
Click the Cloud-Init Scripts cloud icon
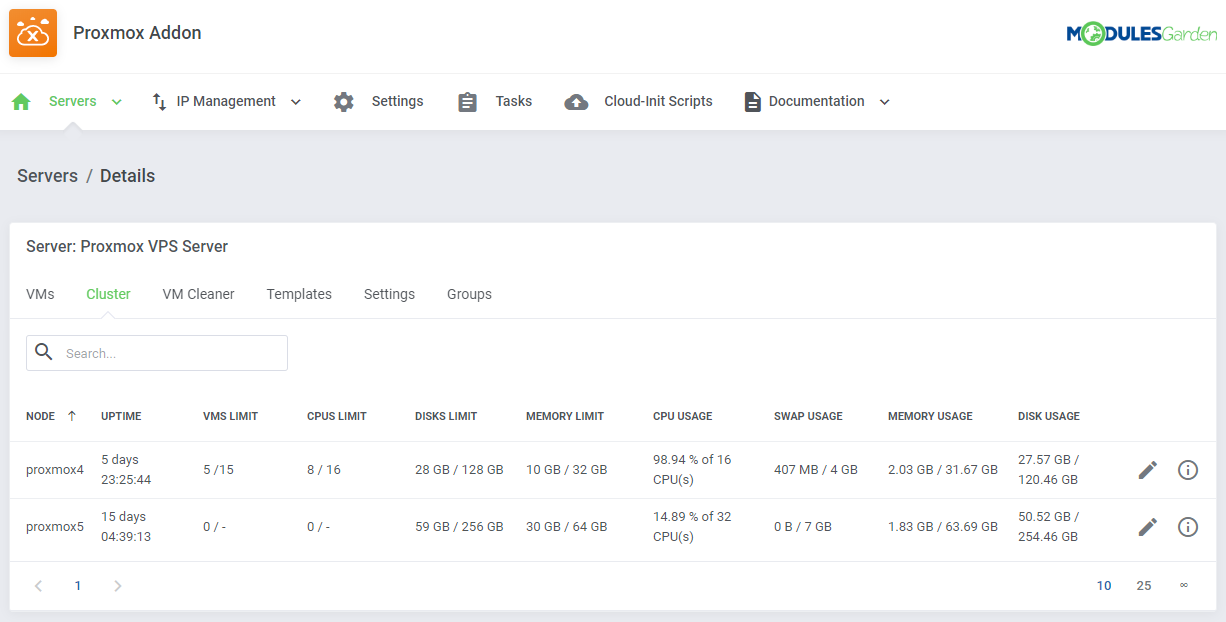576,101
